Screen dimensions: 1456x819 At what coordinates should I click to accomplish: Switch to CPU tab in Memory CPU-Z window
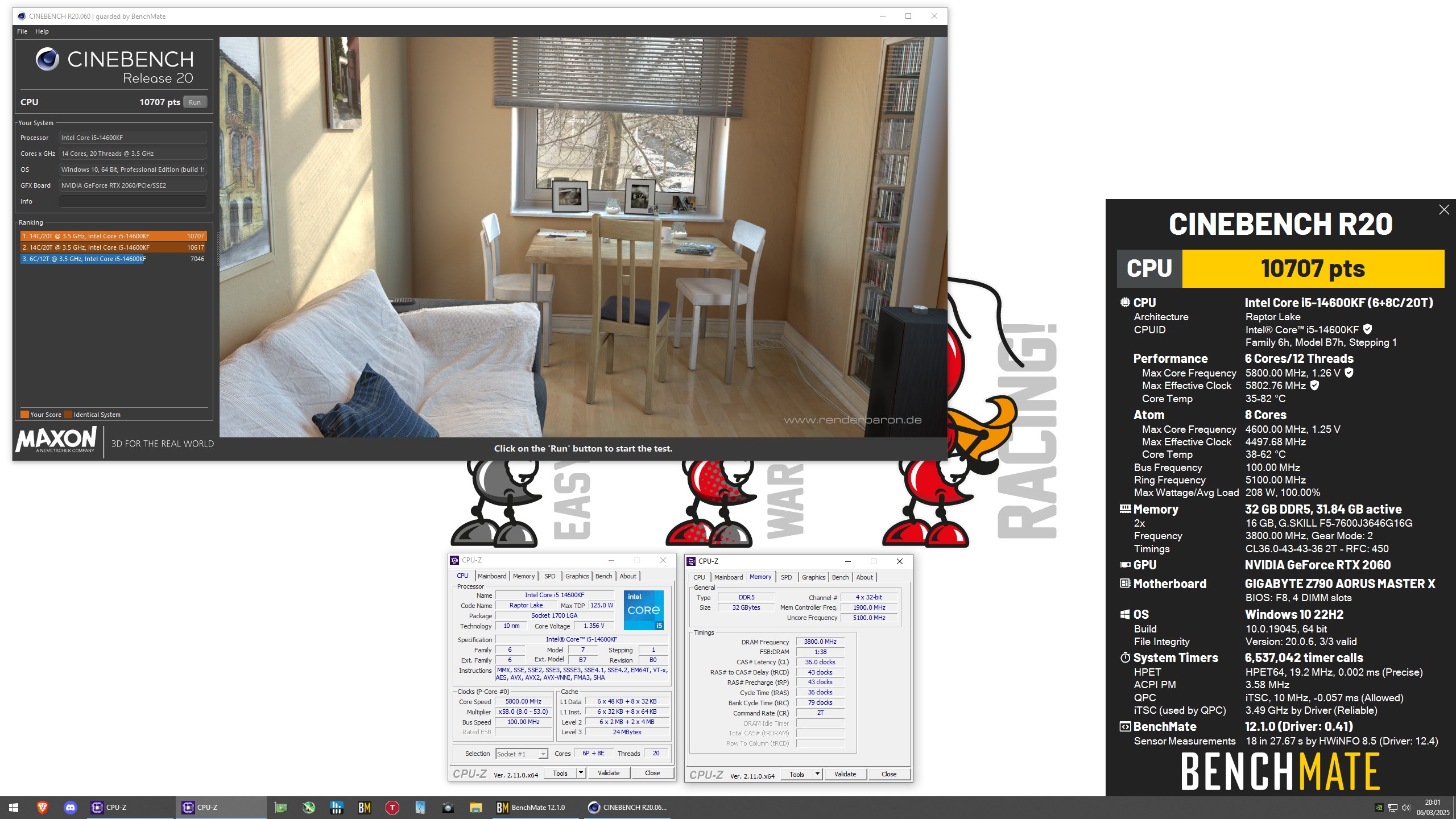699,577
